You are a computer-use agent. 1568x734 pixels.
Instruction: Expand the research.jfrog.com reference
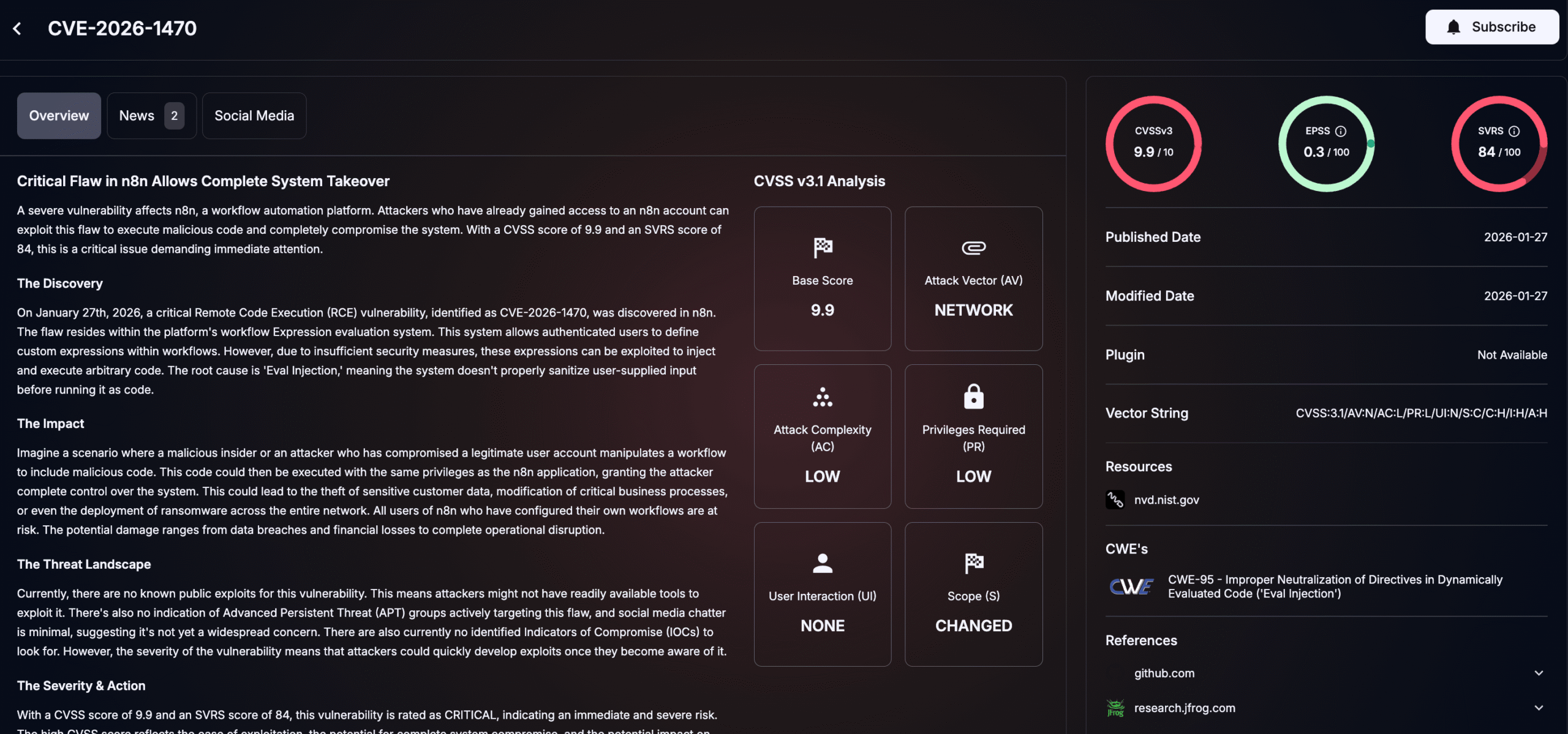pyautogui.click(x=1539, y=708)
